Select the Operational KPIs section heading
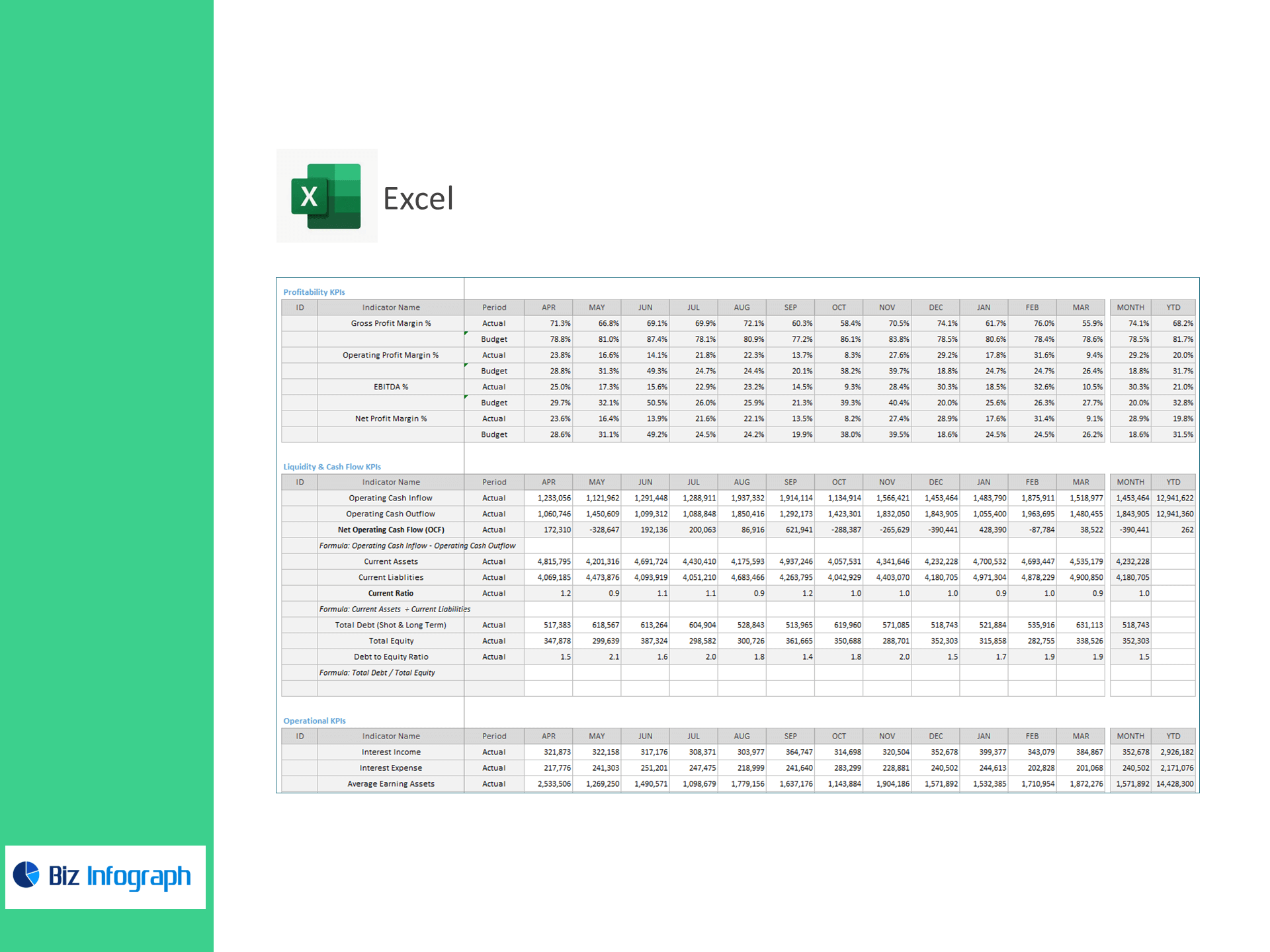The height and width of the screenshot is (952, 1270). click(314, 721)
